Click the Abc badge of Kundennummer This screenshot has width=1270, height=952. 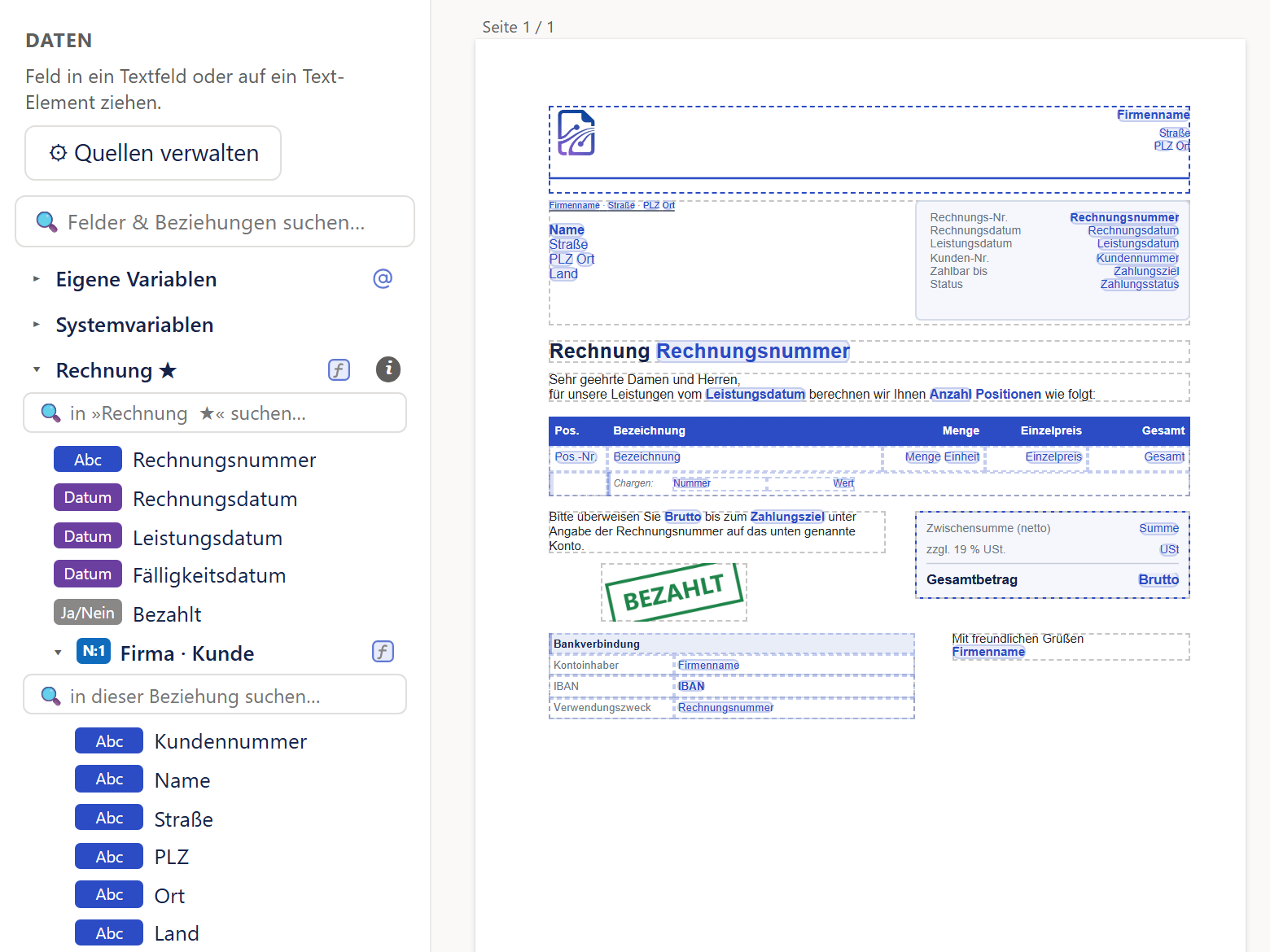[109, 741]
